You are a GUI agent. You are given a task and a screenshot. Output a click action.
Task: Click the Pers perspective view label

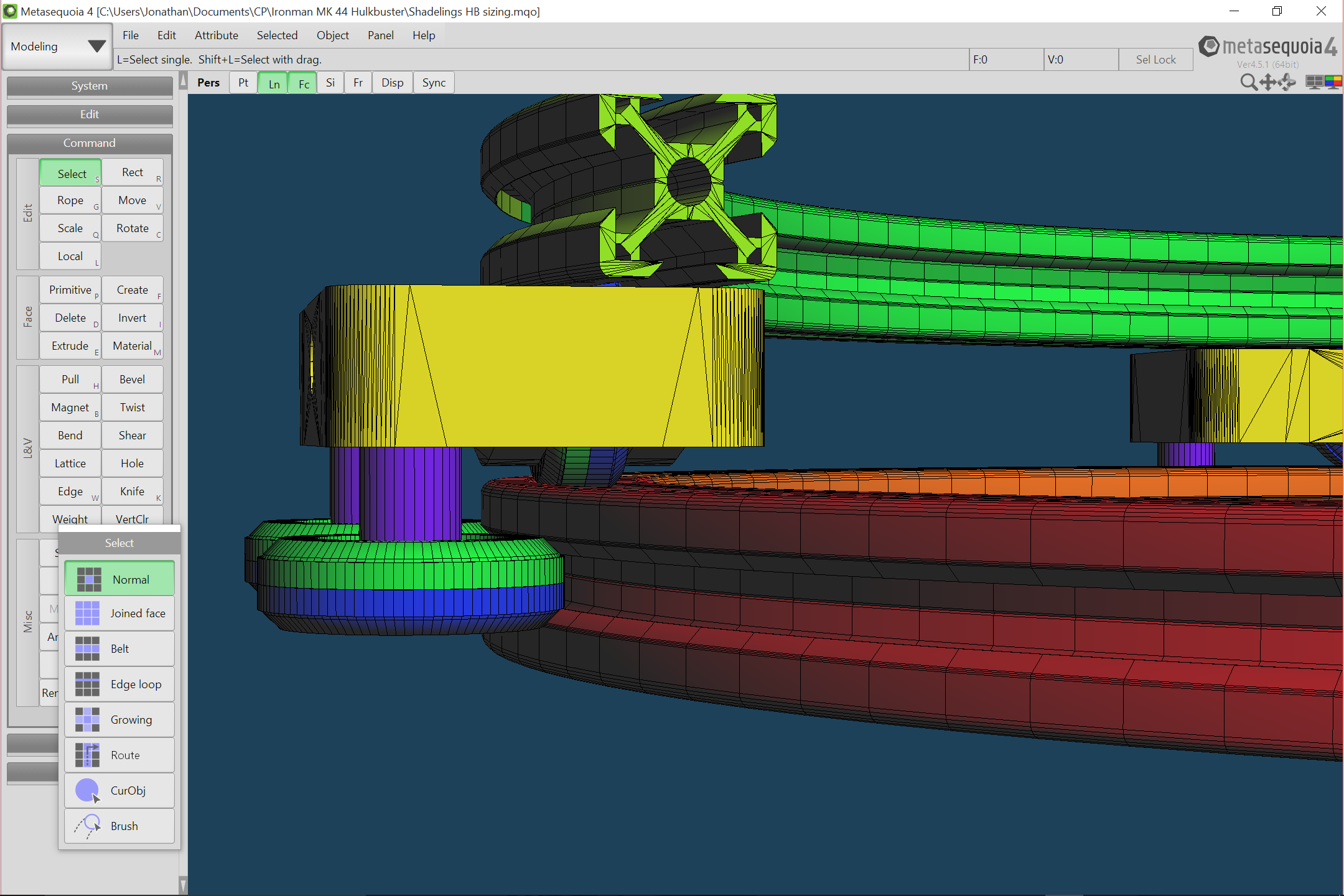208,83
